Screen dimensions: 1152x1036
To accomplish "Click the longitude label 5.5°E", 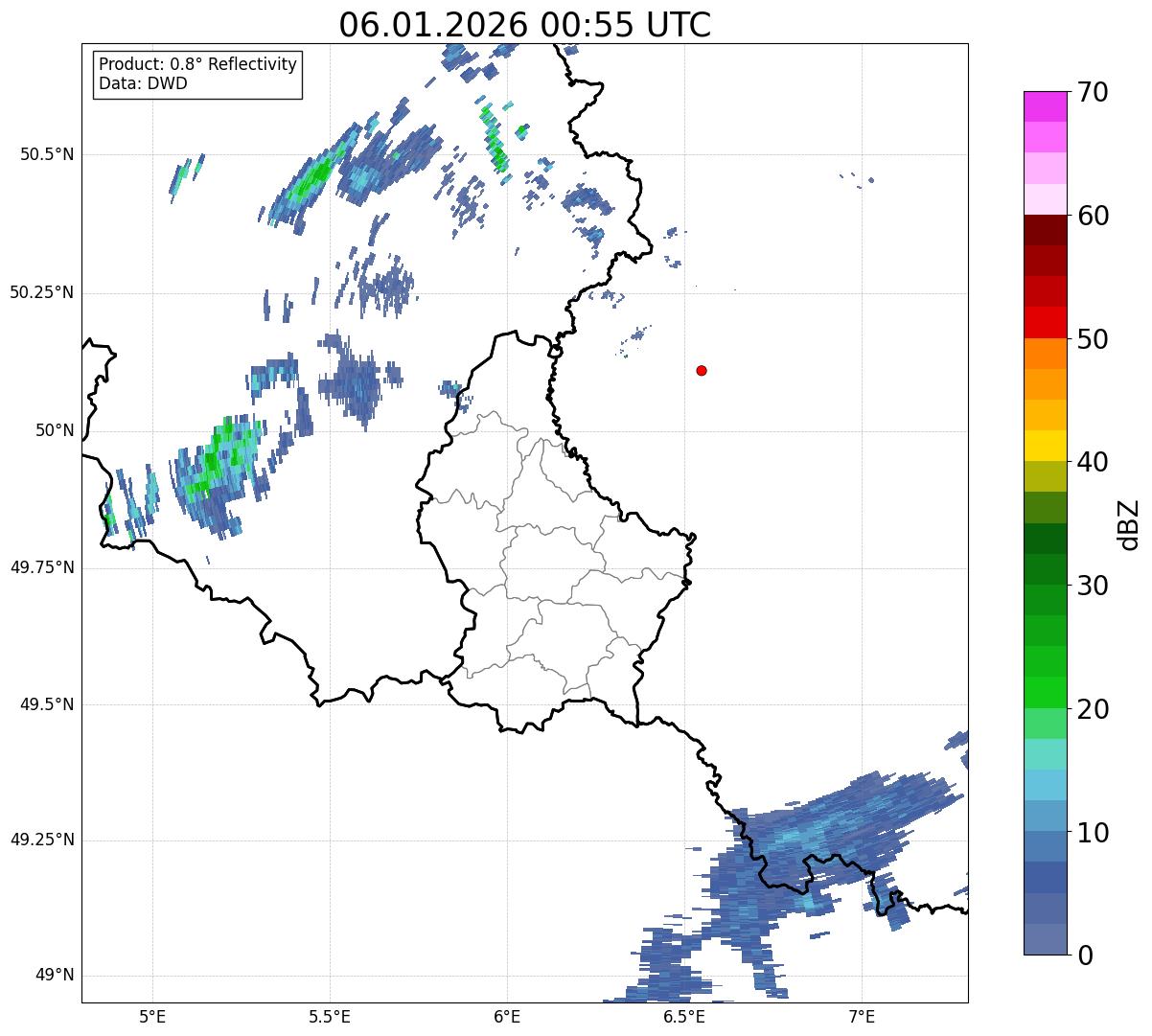I will point(330,1017).
